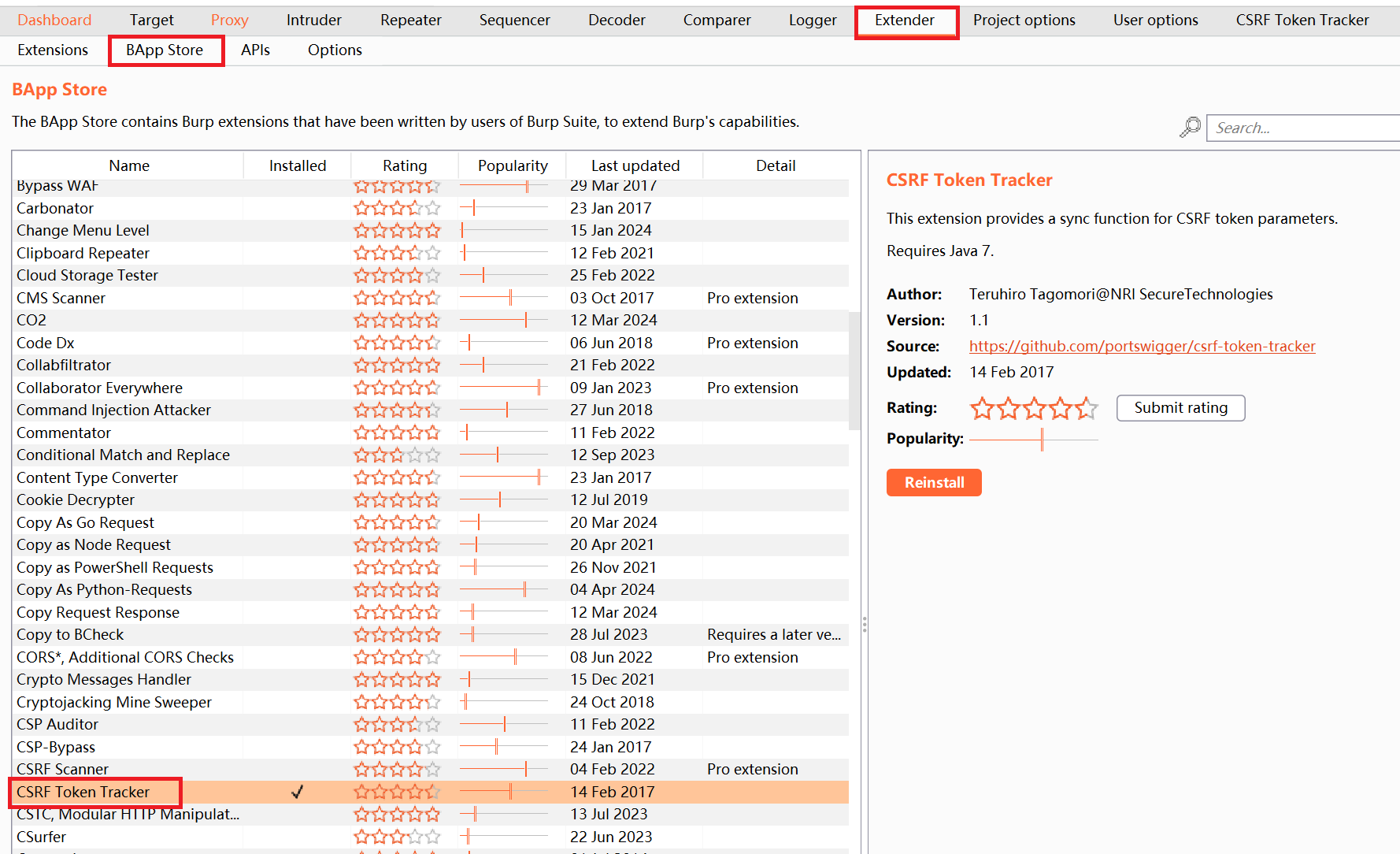Screen dimensions: 1400x854
Task: Select Command Injection Attacker row
Action: click(x=431, y=410)
